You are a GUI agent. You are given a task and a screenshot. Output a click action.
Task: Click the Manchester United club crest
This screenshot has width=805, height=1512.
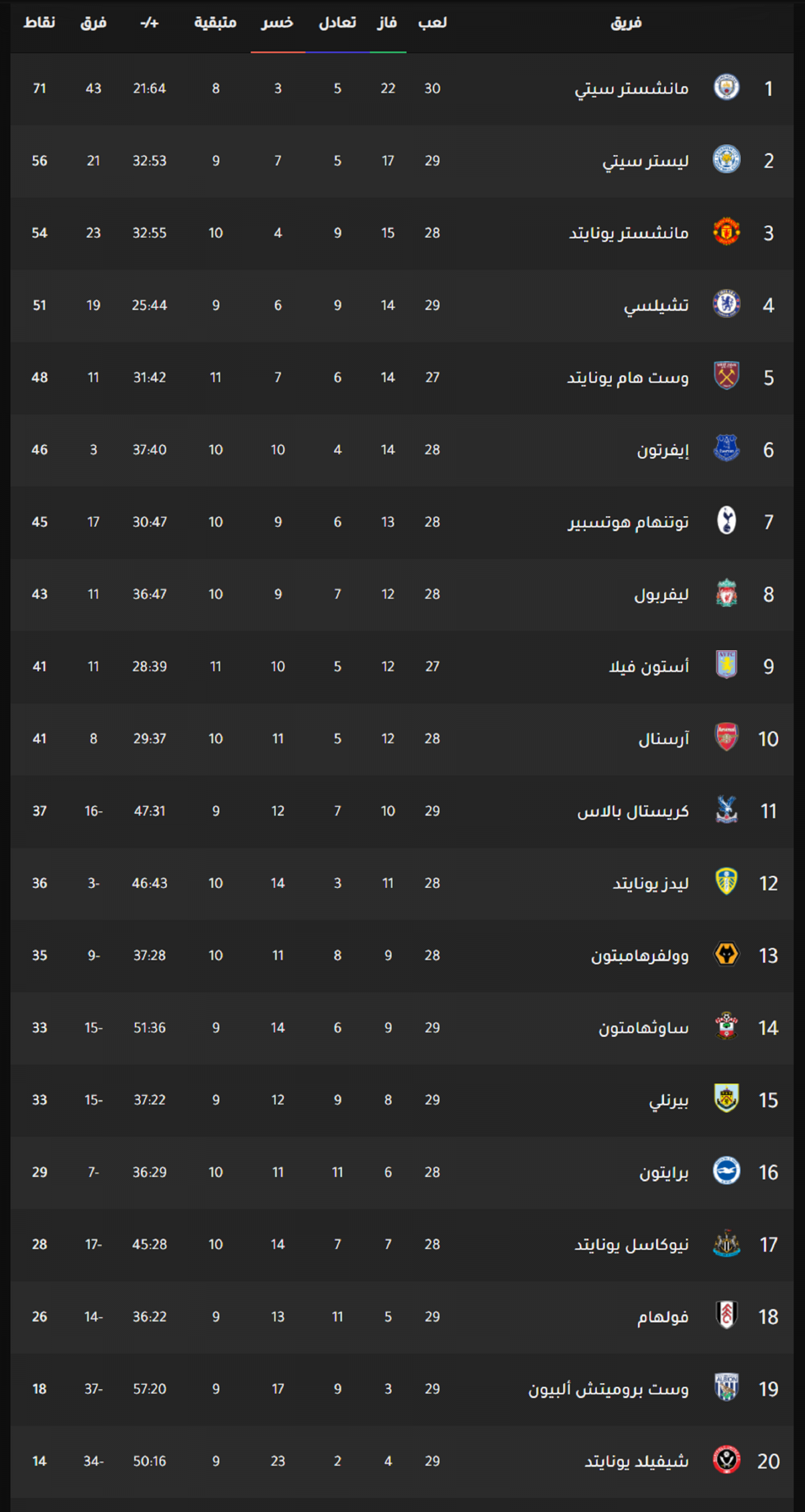tap(726, 232)
